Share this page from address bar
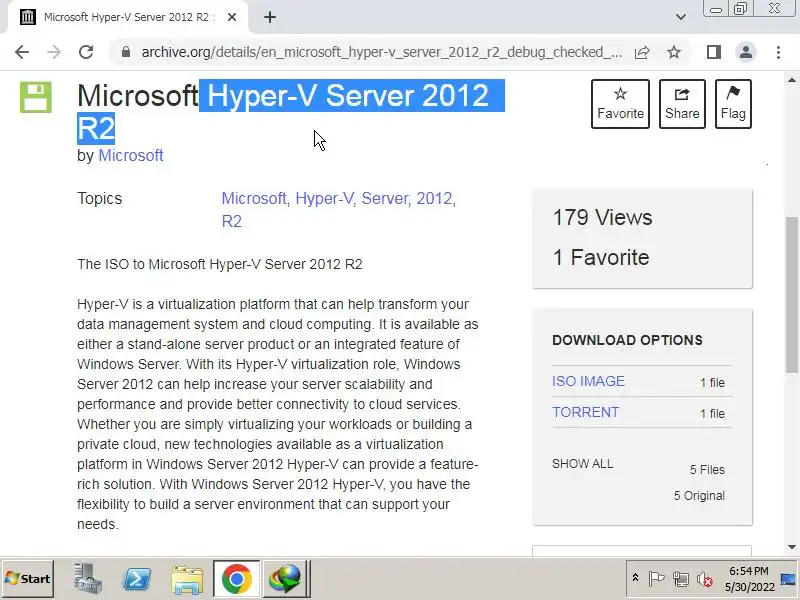 642,52
